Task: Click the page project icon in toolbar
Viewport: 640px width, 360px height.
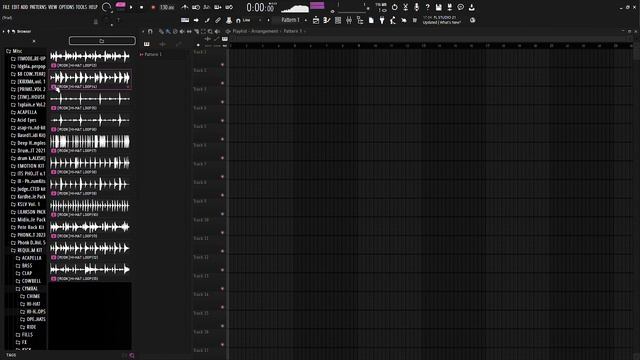Action: click(x=371, y=20)
